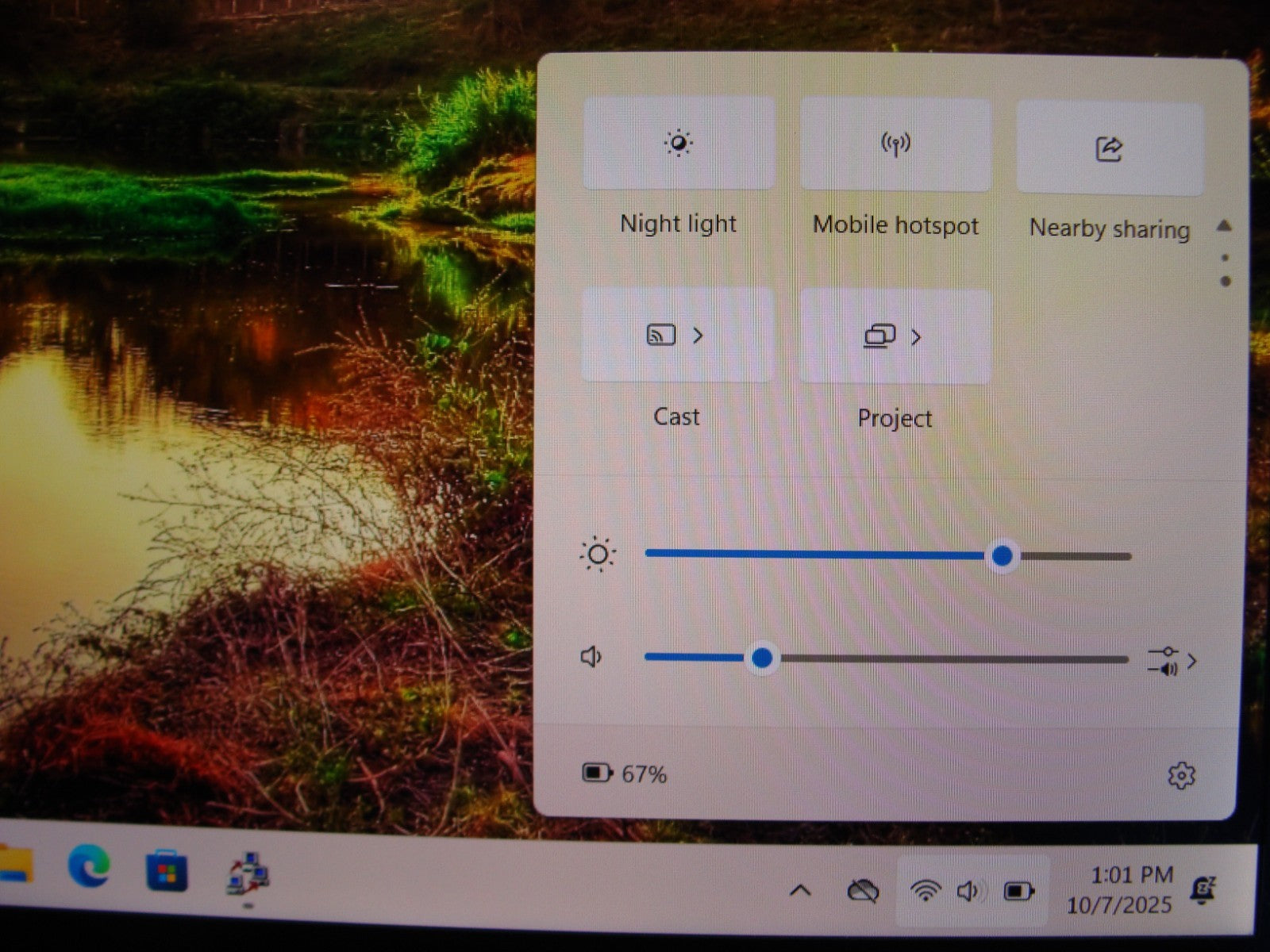Open the Project display tile icon
The height and width of the screenshot is (952, 1270).
tap(879, 336)
